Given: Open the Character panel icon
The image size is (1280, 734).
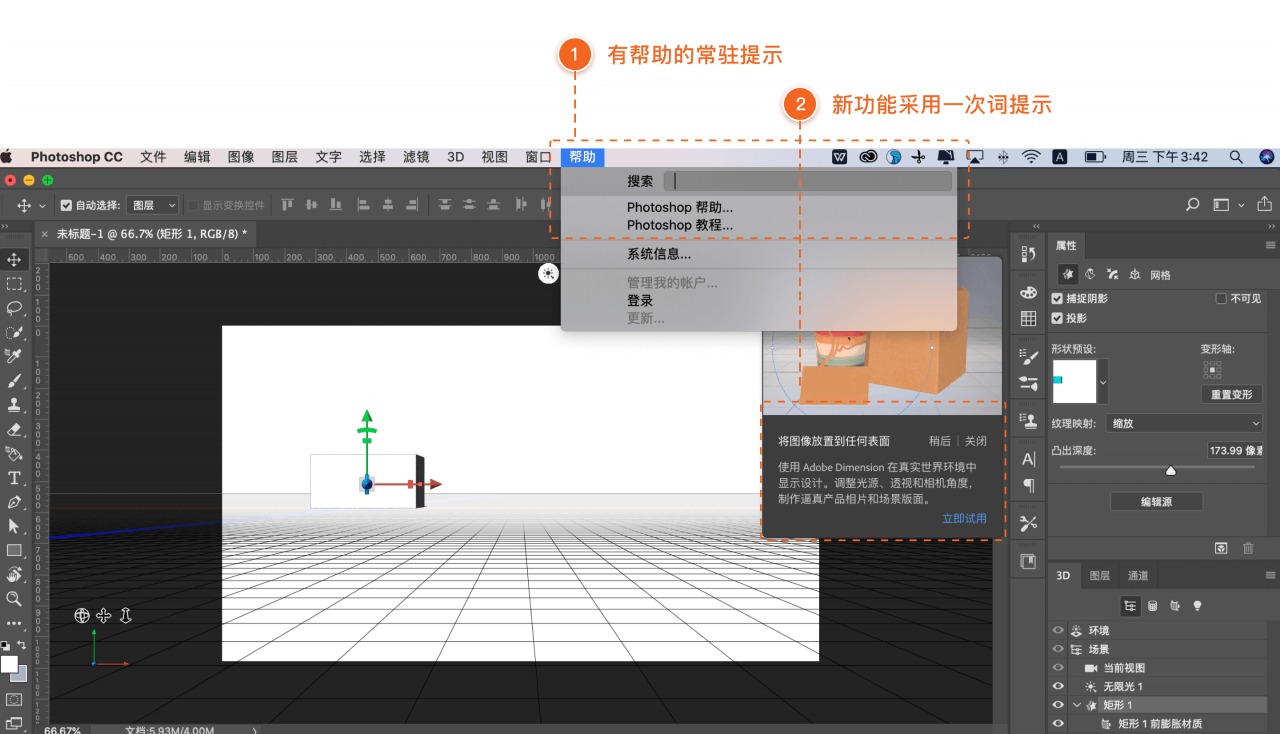Looking at the screenshot, I should tap(1028, 459).
